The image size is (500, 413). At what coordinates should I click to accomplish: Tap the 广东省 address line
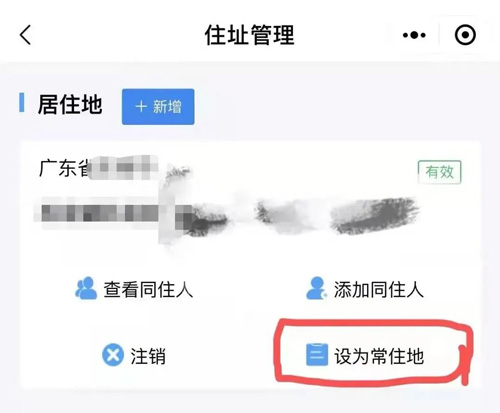(x=98, y=168)
